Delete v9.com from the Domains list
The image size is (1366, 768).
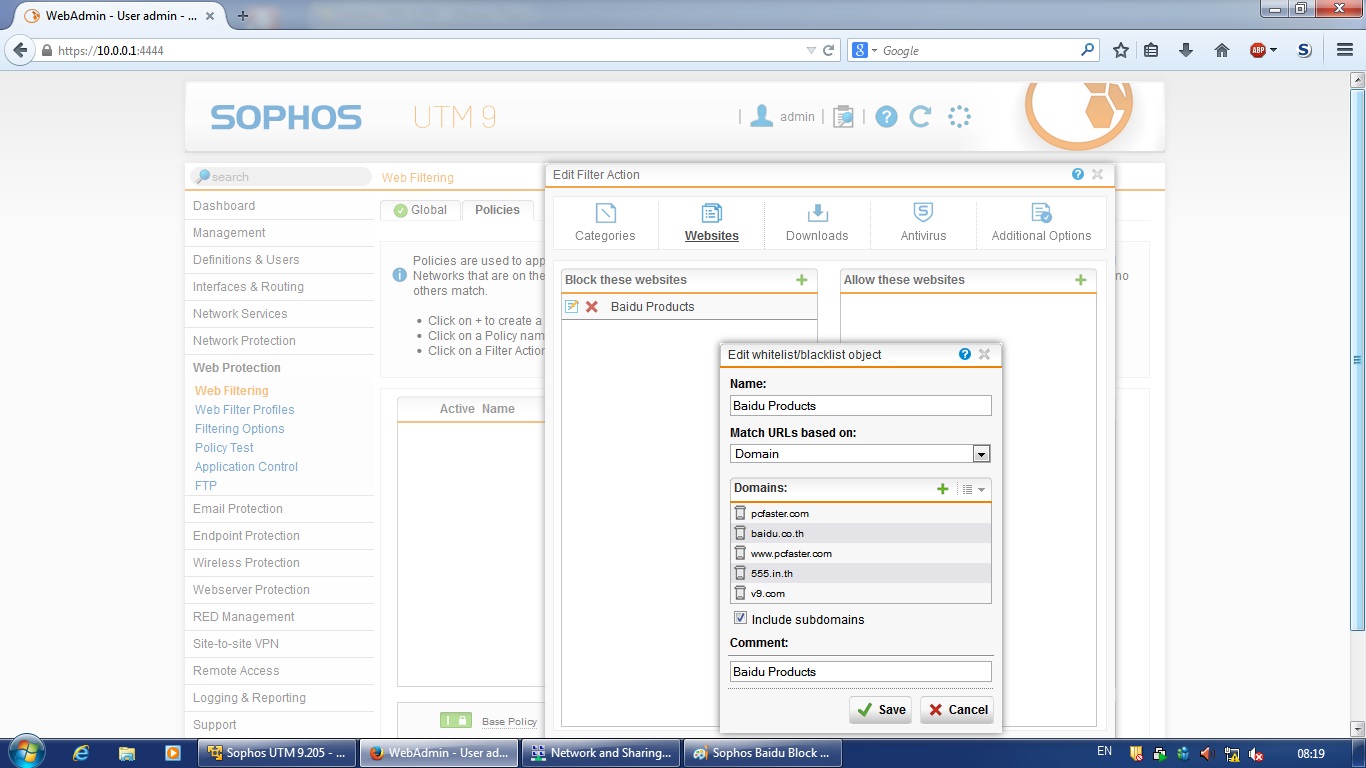click(740, 593)
